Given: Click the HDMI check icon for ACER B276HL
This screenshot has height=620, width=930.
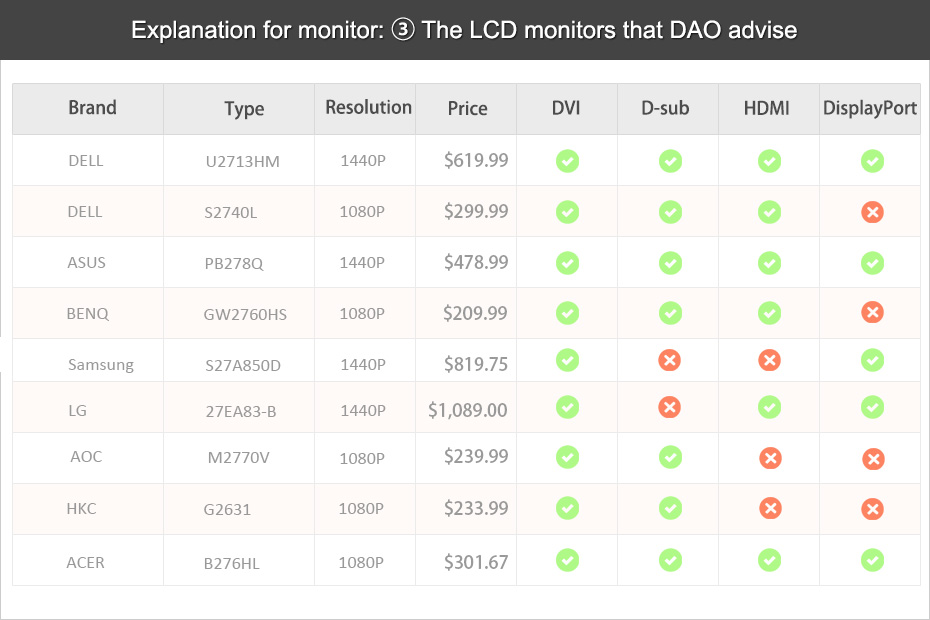Looking at the screenshot, I should [x=769, y=559].
